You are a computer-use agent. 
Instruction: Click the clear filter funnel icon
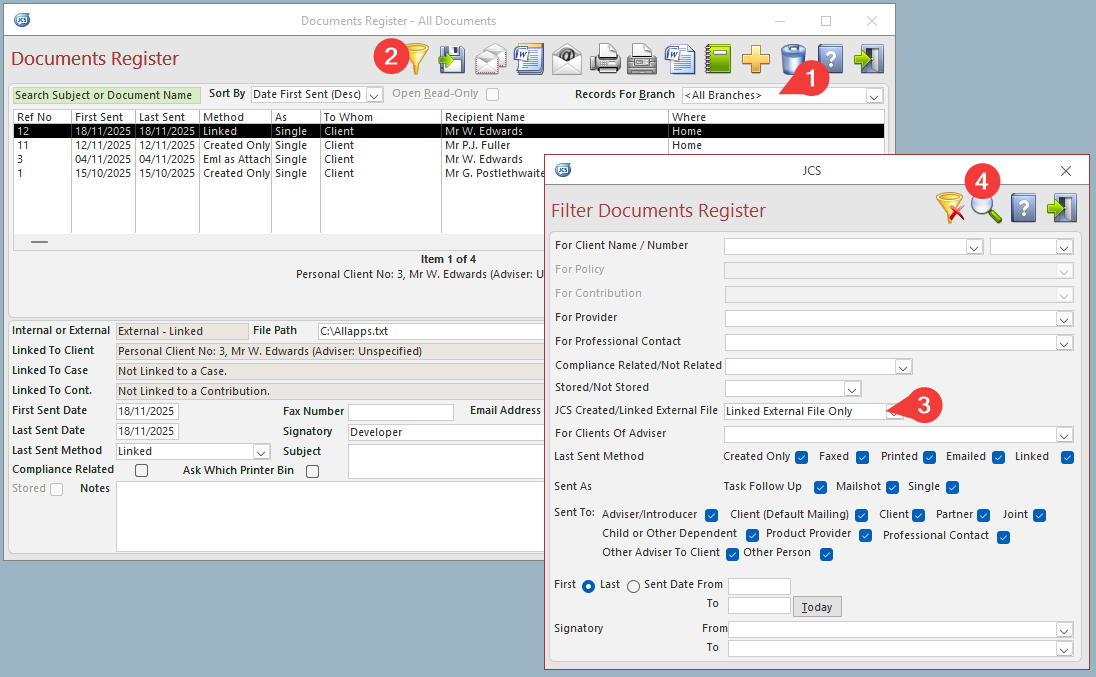click(x=949, y=207)
